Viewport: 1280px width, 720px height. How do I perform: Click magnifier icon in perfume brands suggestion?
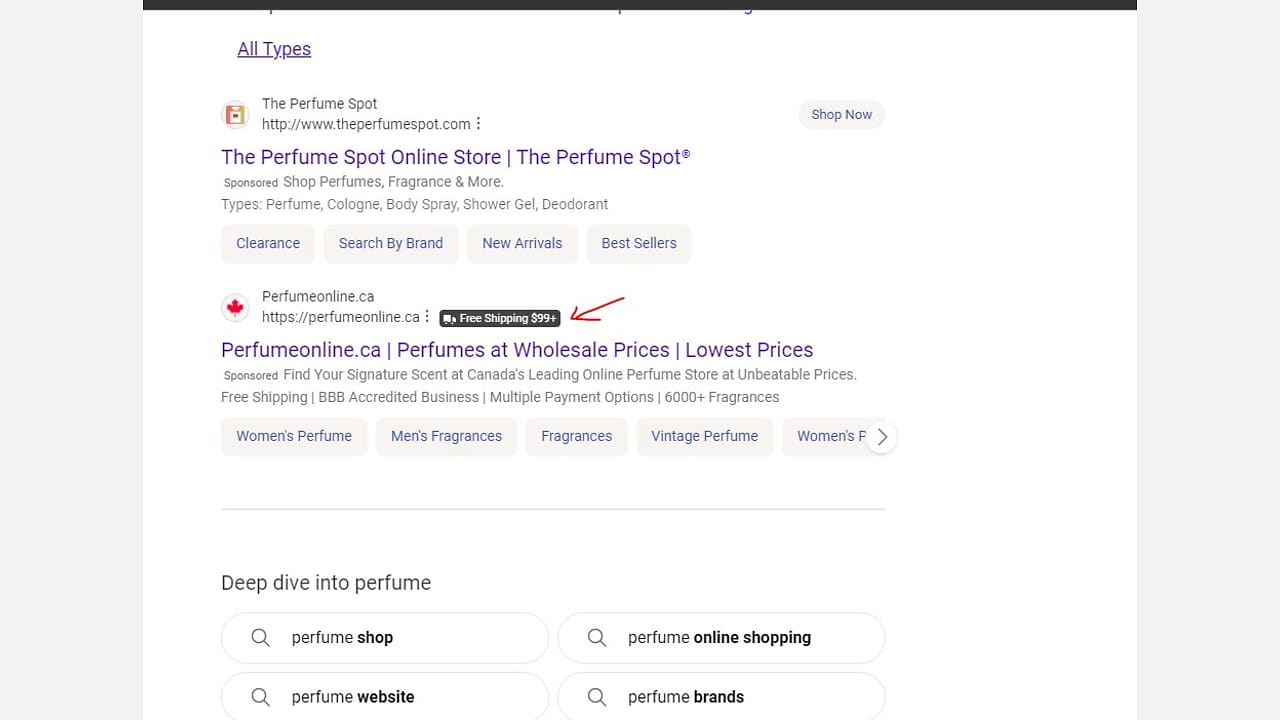point(597,697)
